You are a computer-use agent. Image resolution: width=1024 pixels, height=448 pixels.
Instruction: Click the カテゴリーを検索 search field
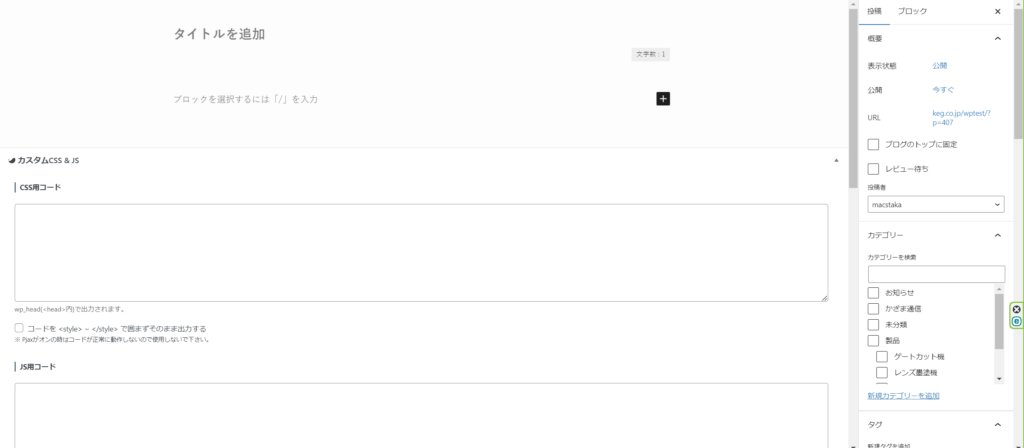point(936,274)
